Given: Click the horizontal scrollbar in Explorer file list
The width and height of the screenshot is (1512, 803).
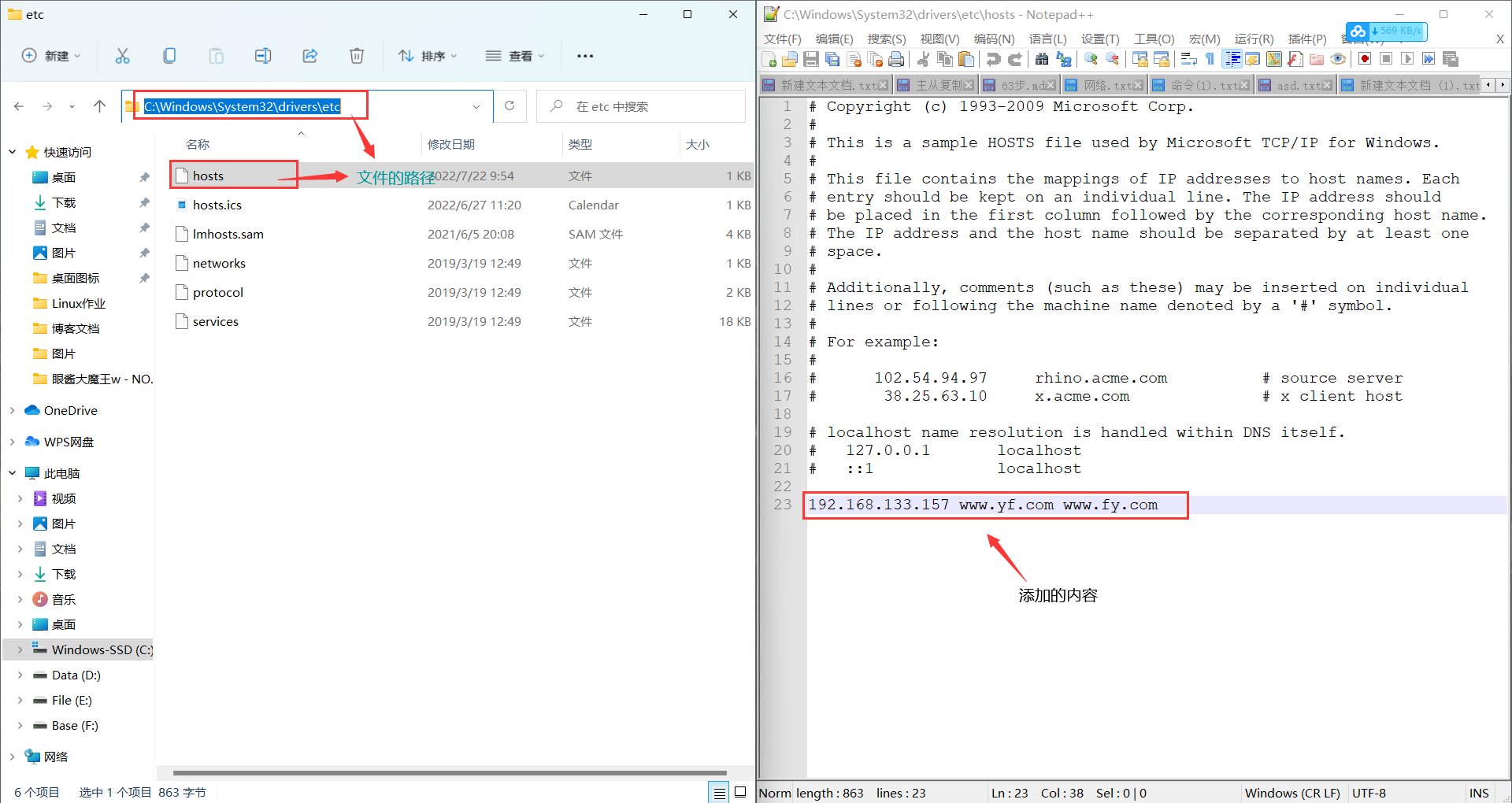Looking at the screenshot, I should [449, 773].
